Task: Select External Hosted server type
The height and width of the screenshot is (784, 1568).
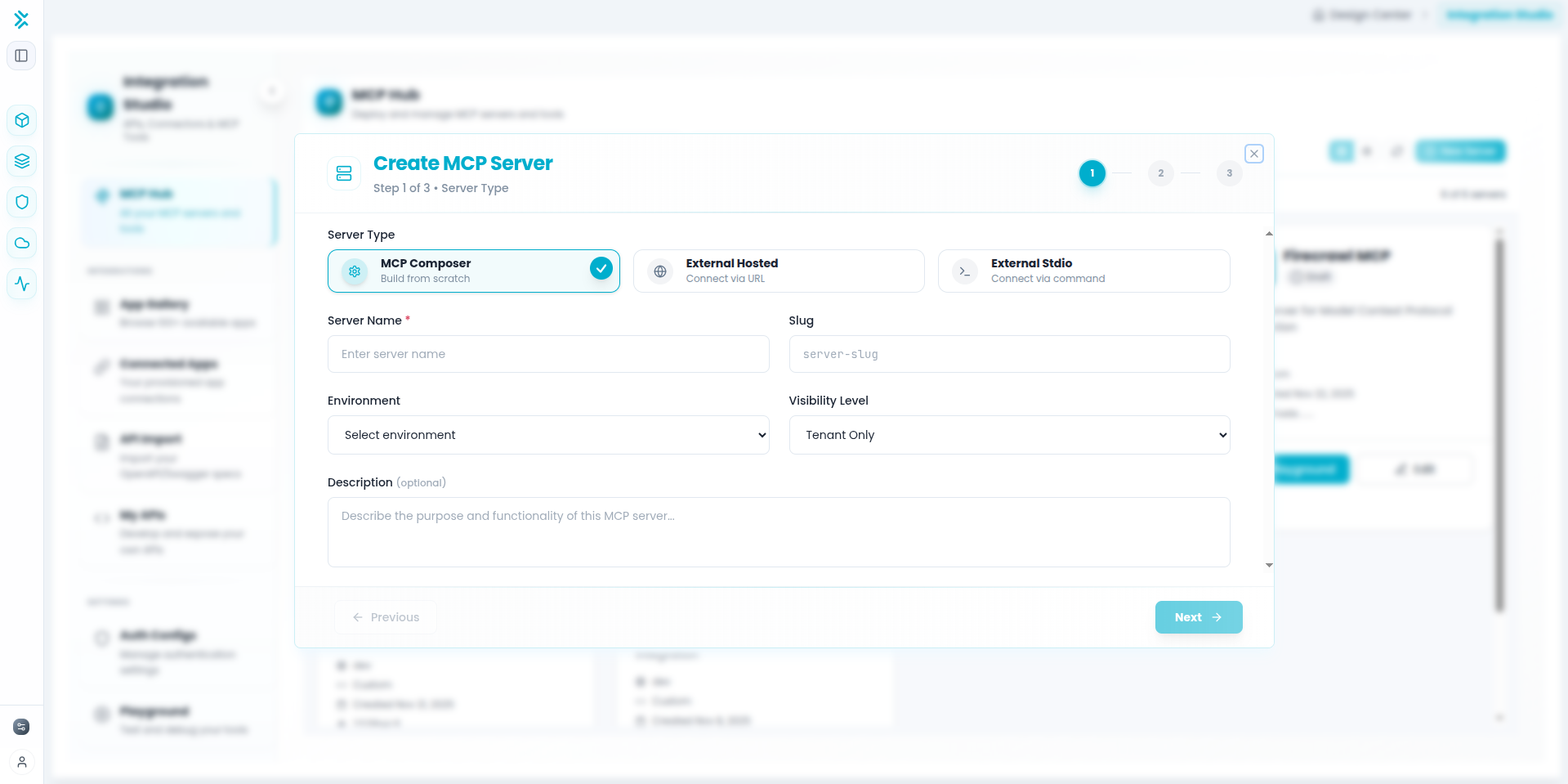Action: 778,271
